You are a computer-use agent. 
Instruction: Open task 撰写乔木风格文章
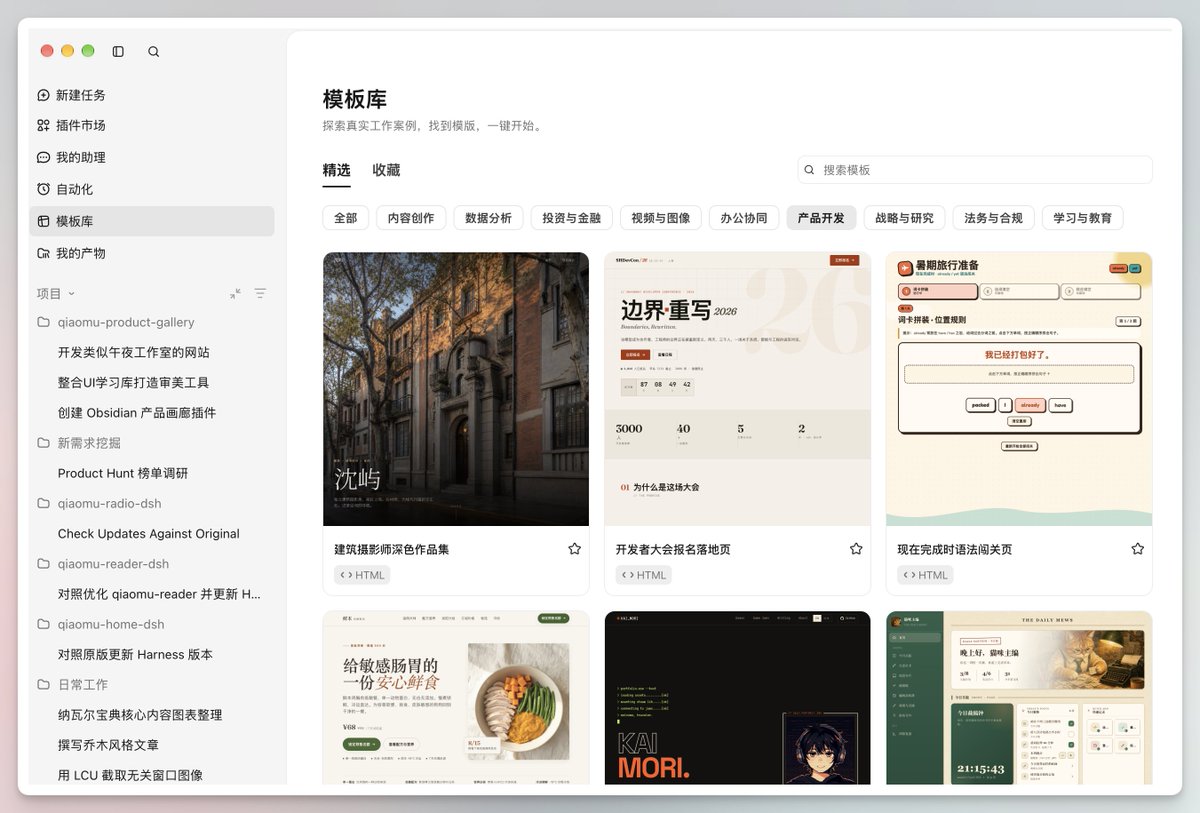(x=108, y=745)
